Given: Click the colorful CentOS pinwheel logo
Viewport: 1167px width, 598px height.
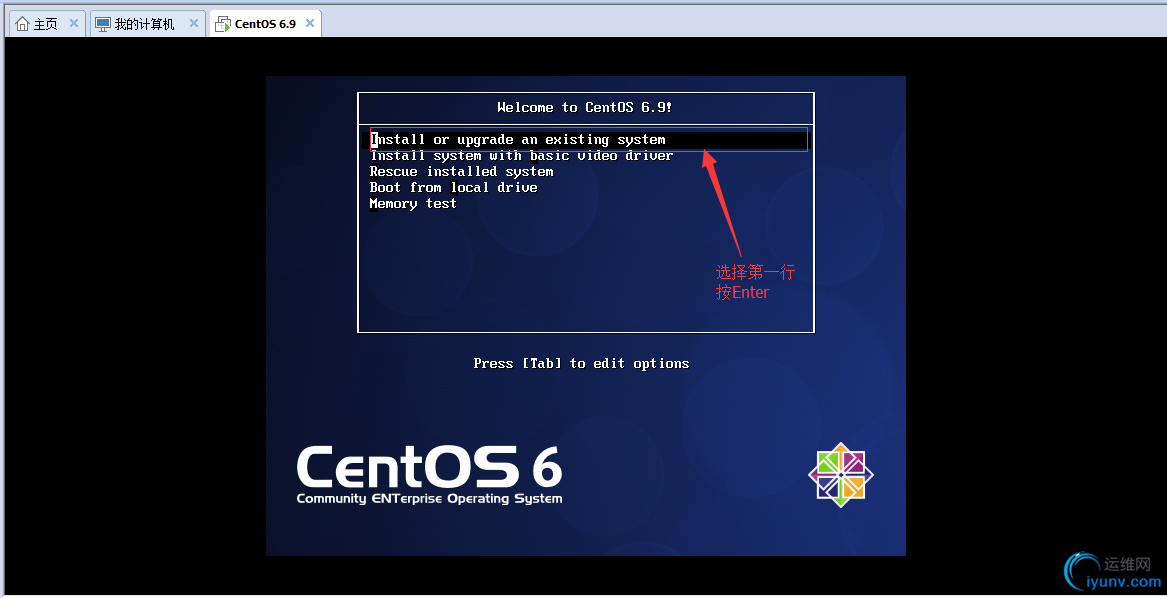Looking at the screenshot, I should point(840,474).
